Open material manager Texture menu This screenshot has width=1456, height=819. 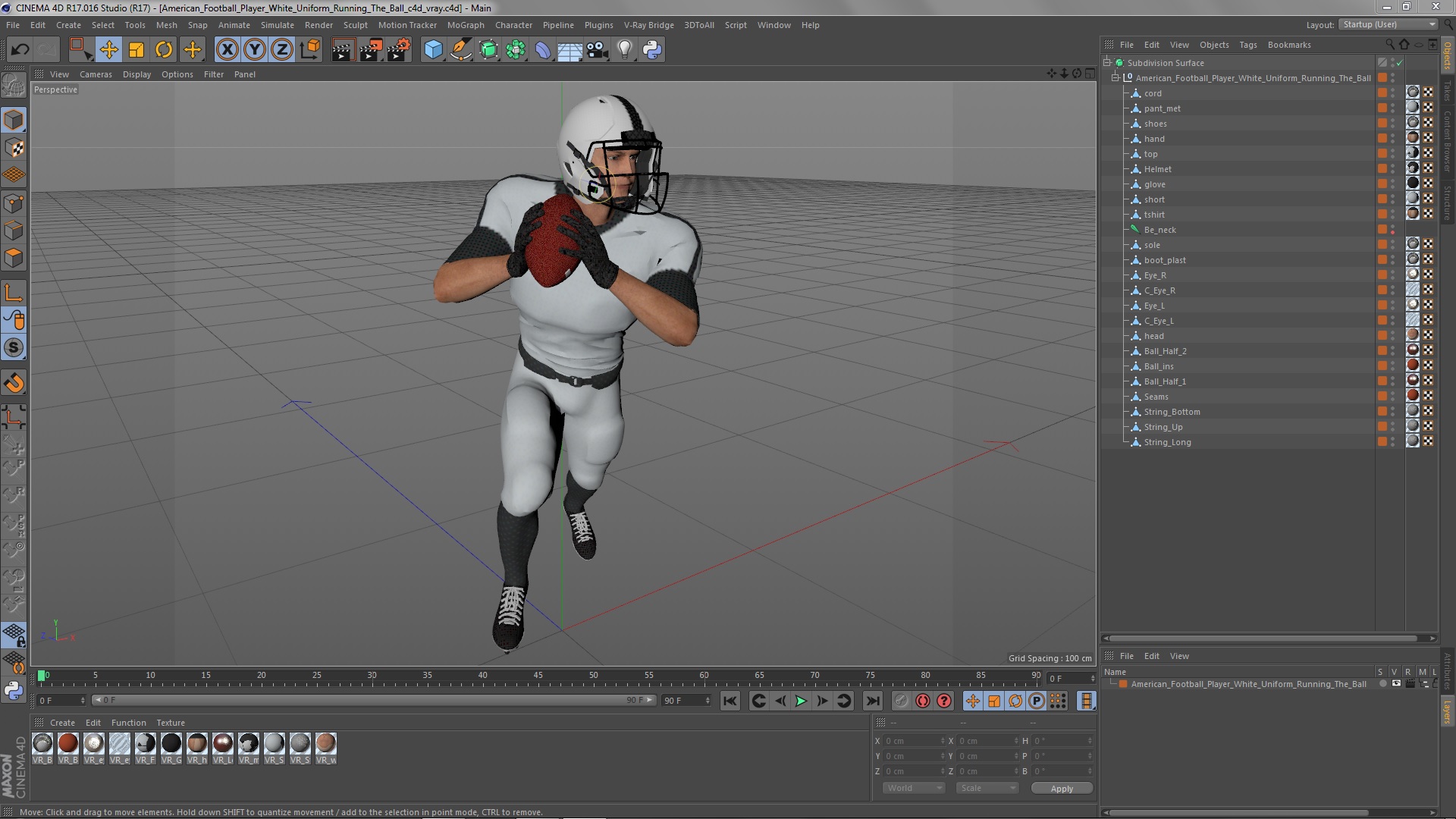[171, 723]
